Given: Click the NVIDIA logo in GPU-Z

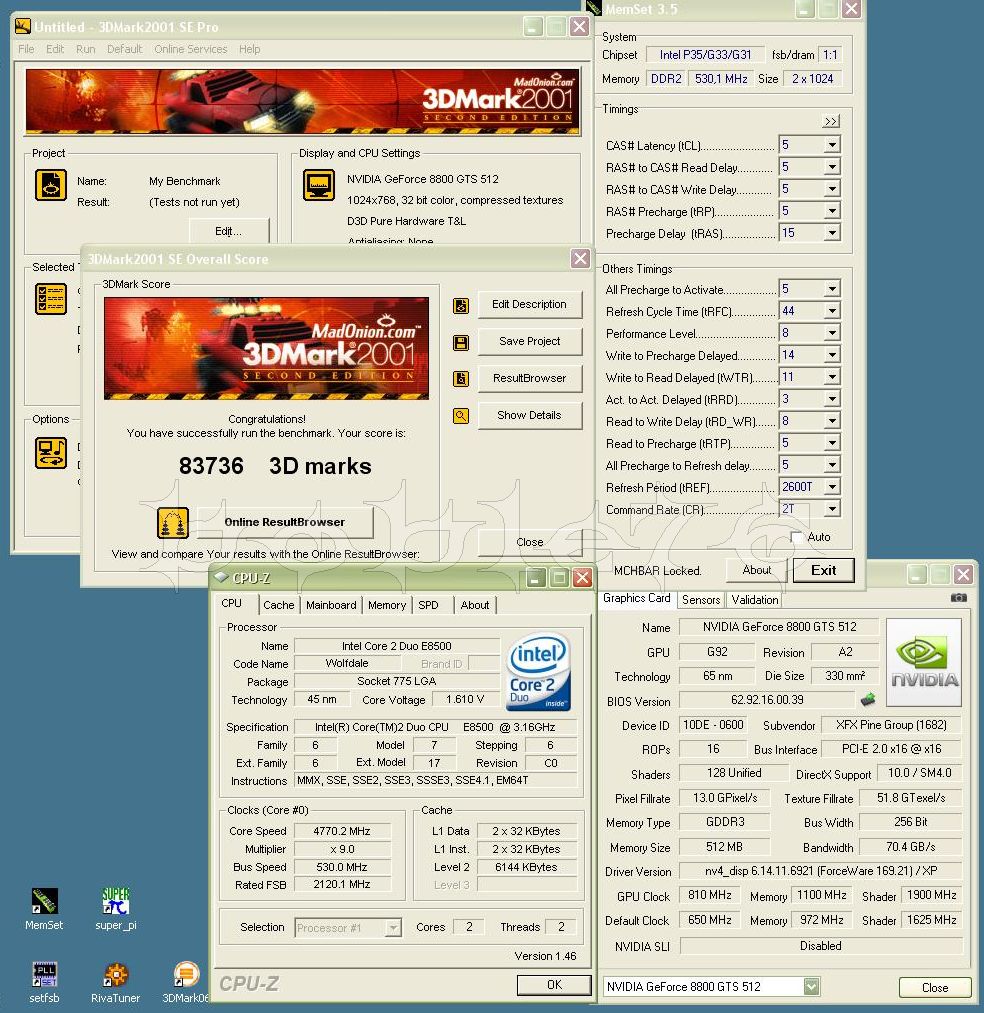Looking at the screenshot, I should point(924,662).
